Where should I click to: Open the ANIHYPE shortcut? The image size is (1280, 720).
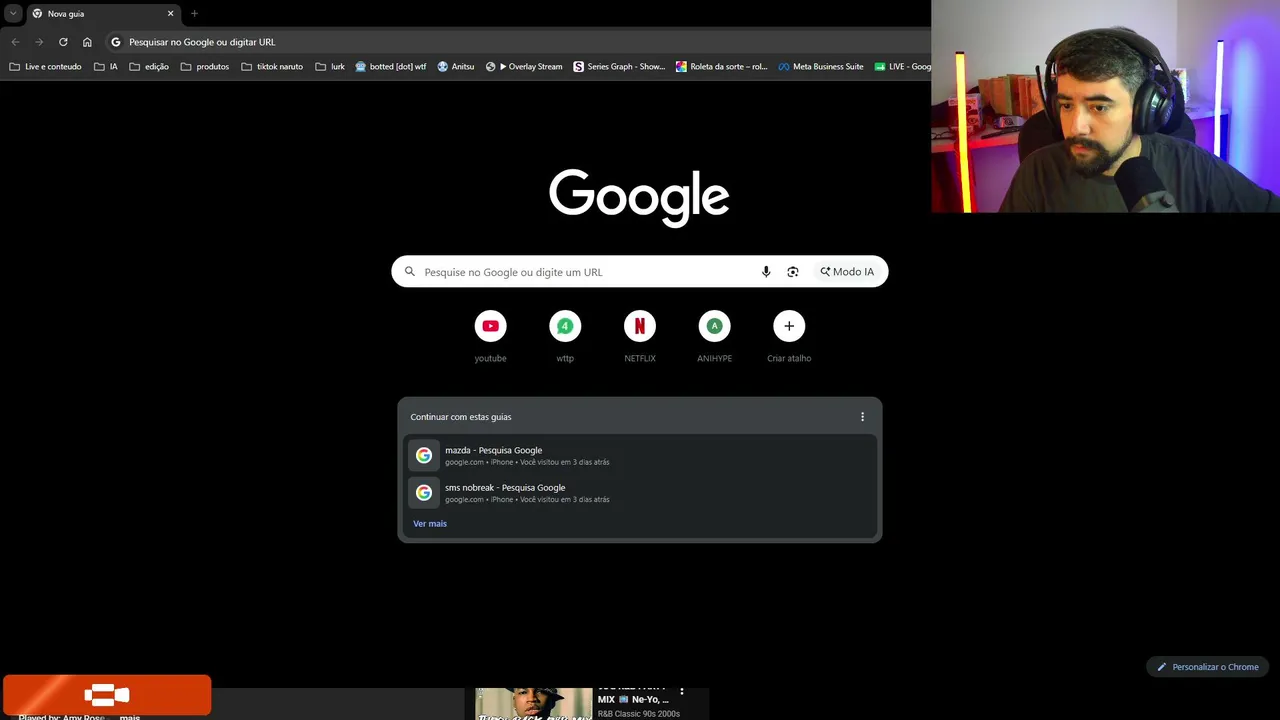click(x=714, y=336)
